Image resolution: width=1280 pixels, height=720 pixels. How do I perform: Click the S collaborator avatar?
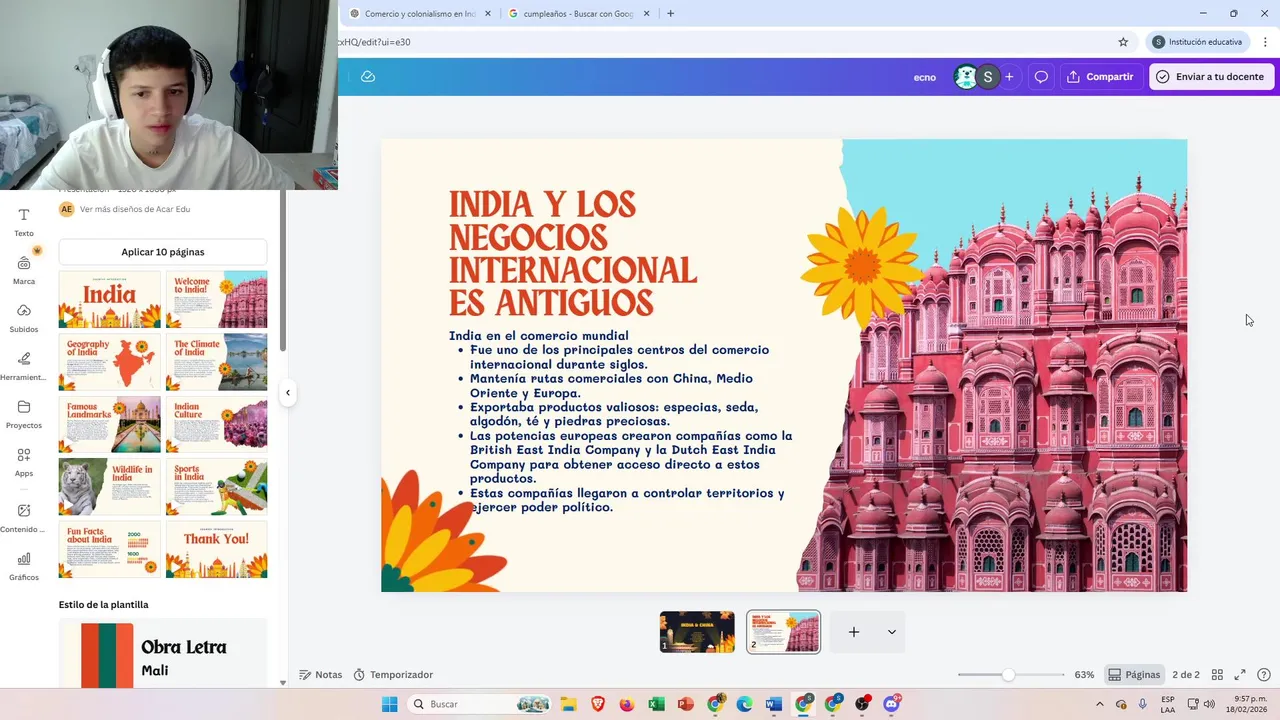988,77
